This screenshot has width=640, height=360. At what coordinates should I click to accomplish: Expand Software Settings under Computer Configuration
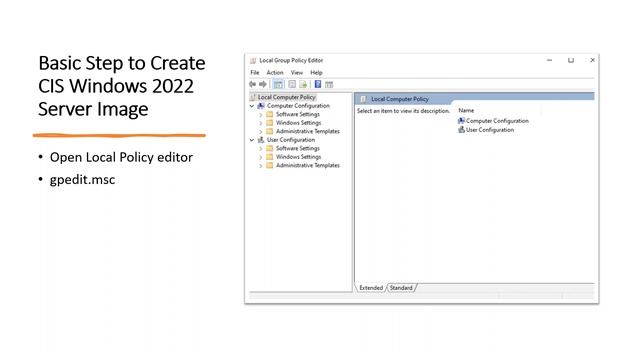pyautogui.click(x=260, y=115)
